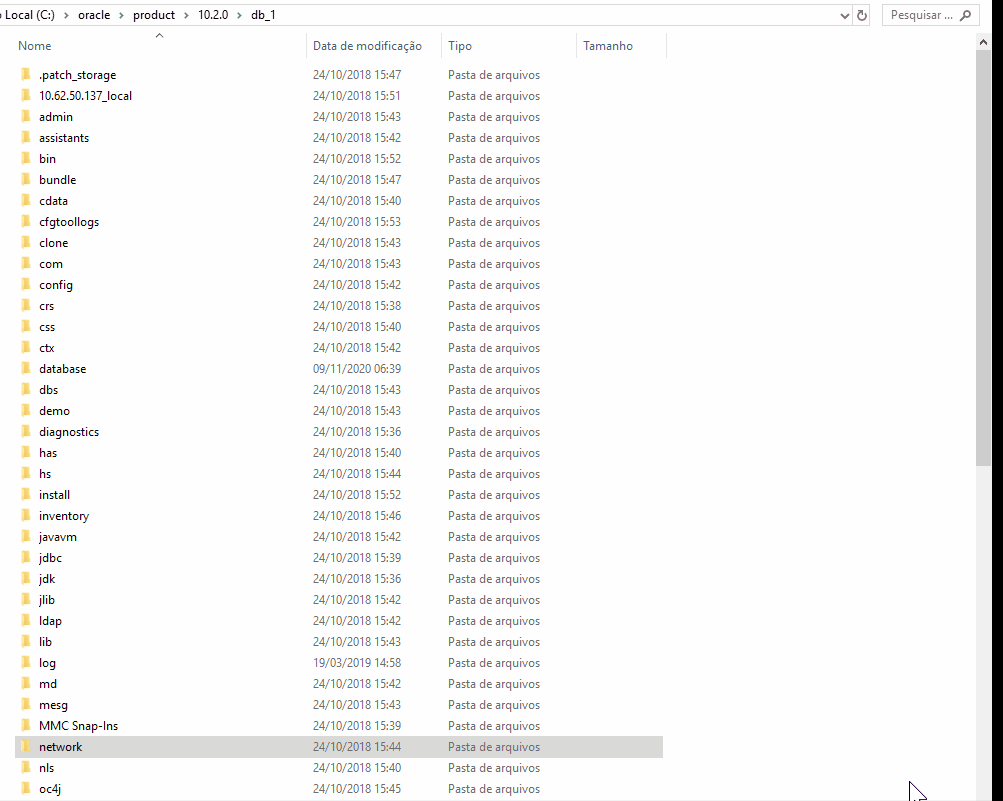This screenshot has width=1003, height=801.
Task: Click the log date 19/03/2019 14:58
Action: (x=357, y=663)
